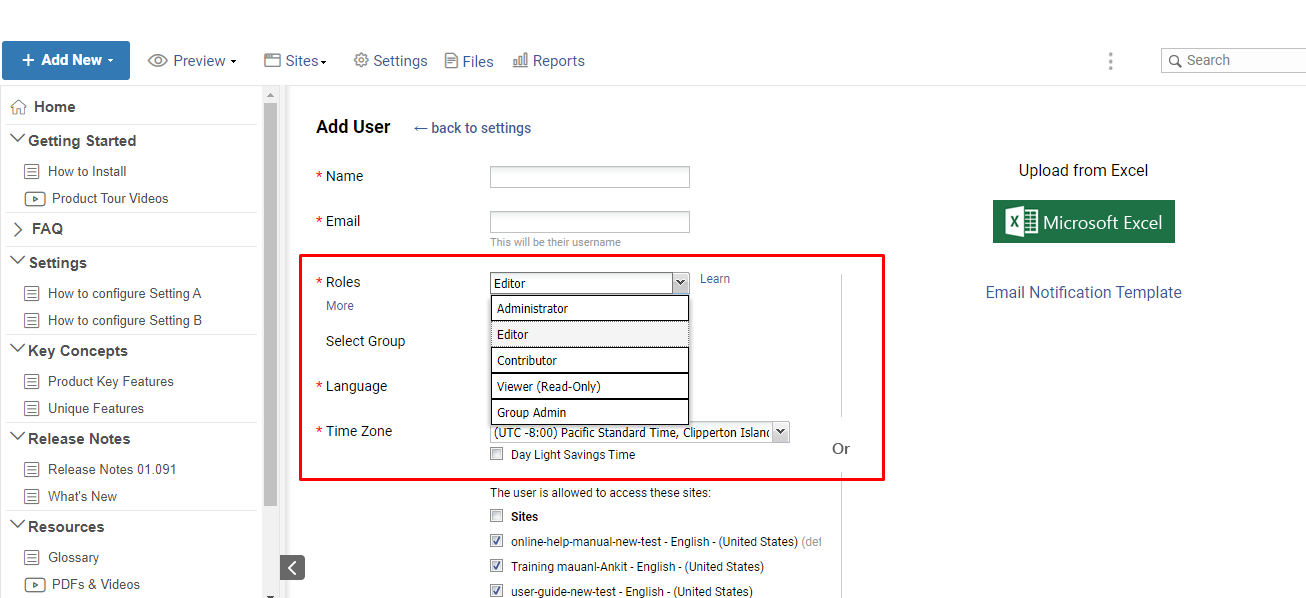Click the Microsoft Excel upload icon
1306x598 pixels.
pyautogui.click(x=1083, y=222)
